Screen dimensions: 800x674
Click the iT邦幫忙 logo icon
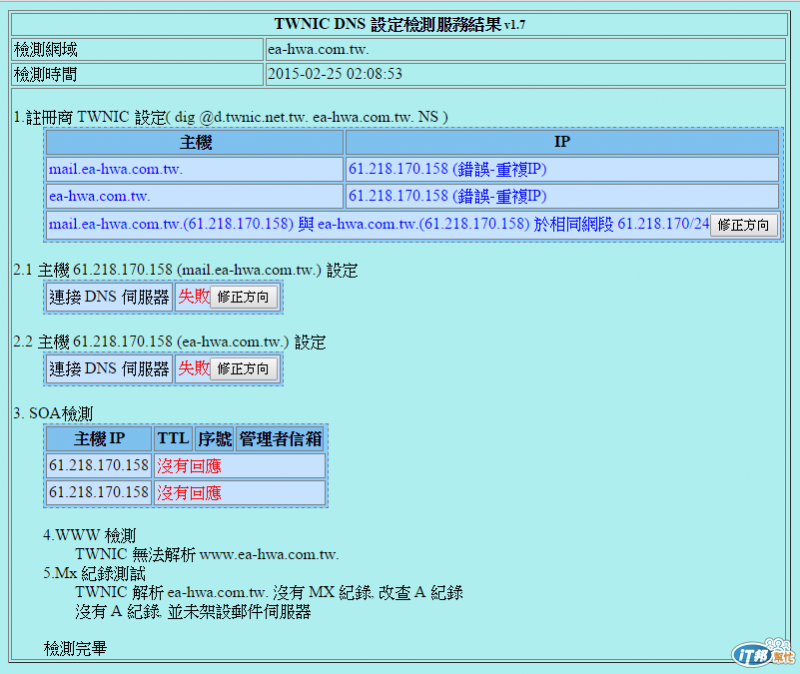click(763, 654)
